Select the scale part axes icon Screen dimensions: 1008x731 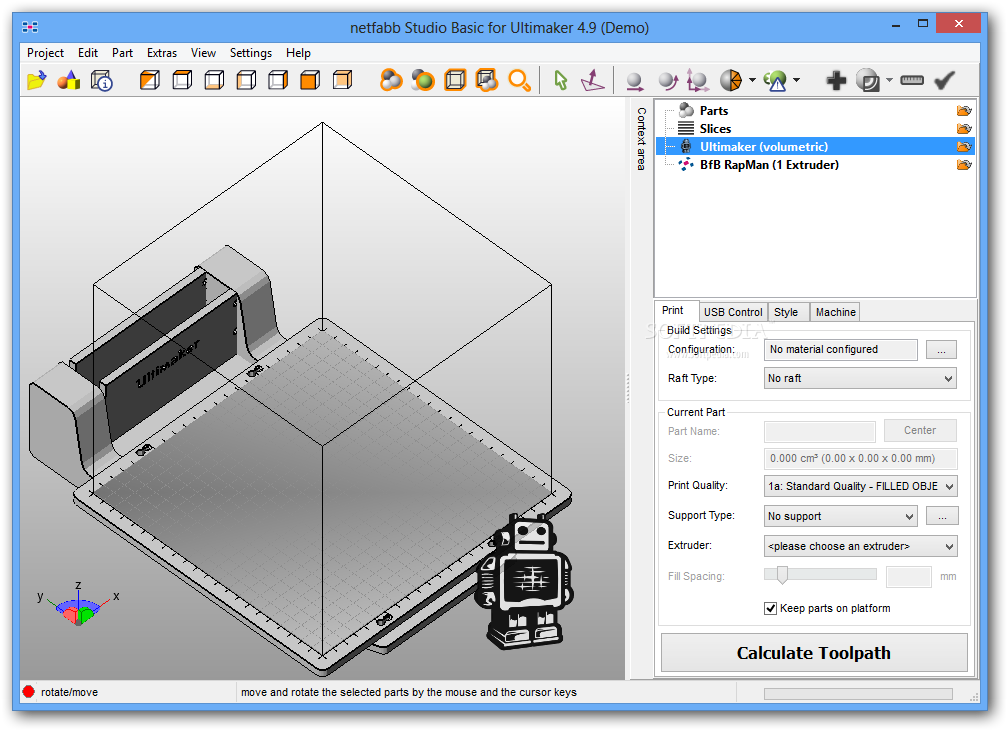pos(698,80)
